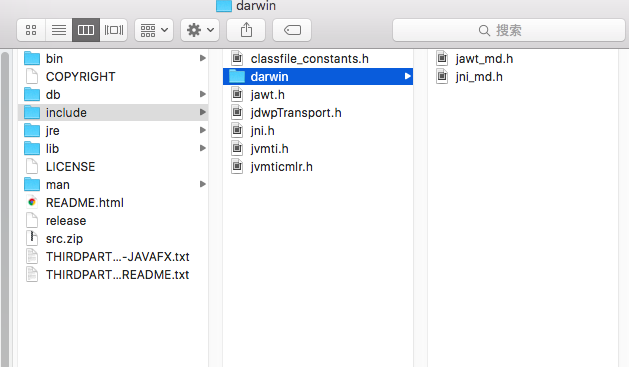The image size is (629, 367).
Task: Click the man folder icon
Action: (x=32, y=185)
